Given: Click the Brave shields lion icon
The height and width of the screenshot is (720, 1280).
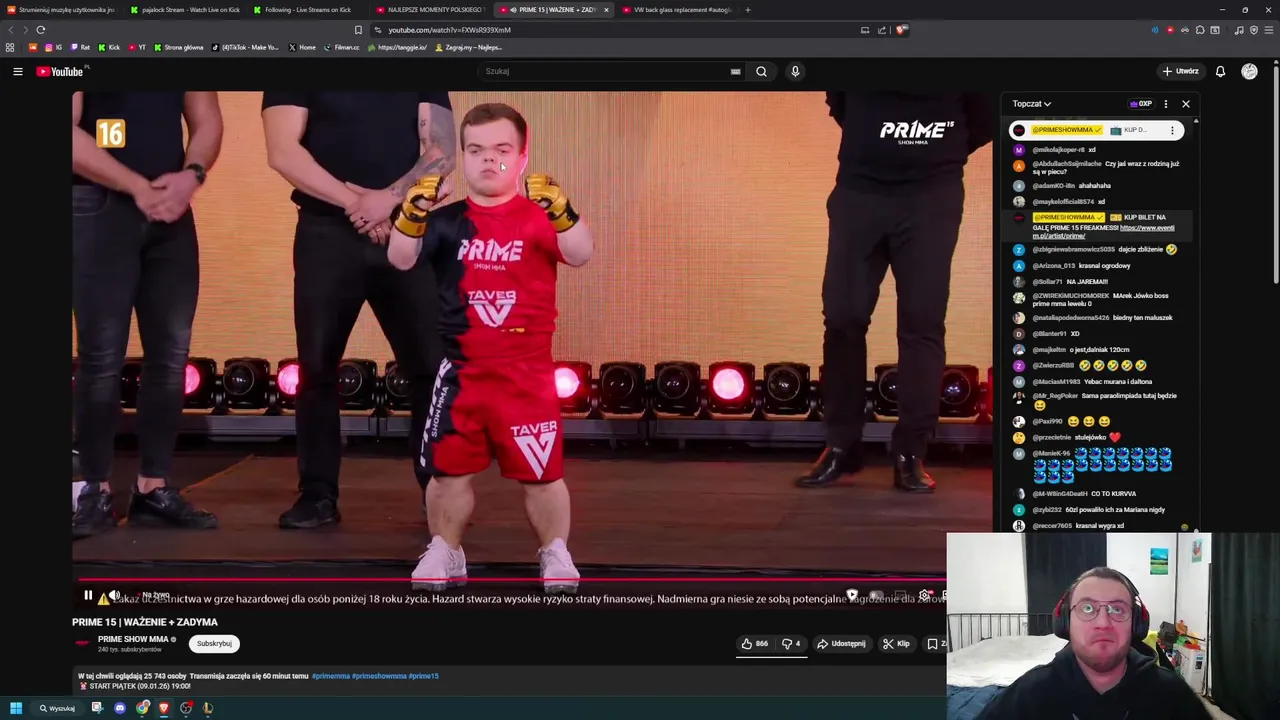Looking at the screenshot, I should [x=901, y=30].
